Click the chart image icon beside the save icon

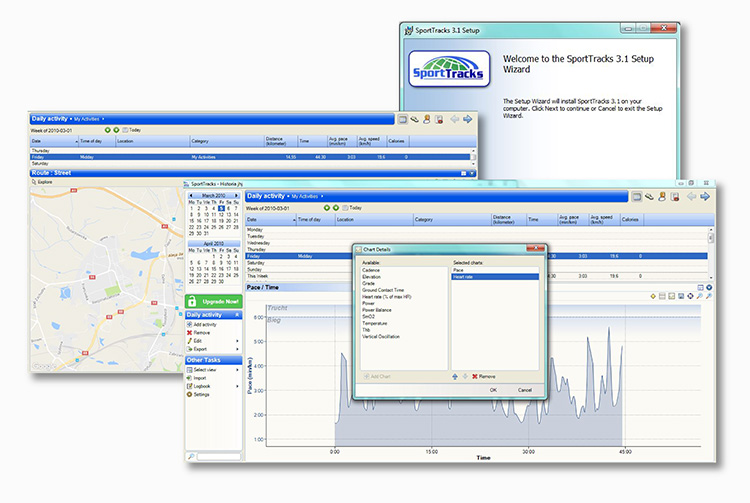[x=672, y=296]
